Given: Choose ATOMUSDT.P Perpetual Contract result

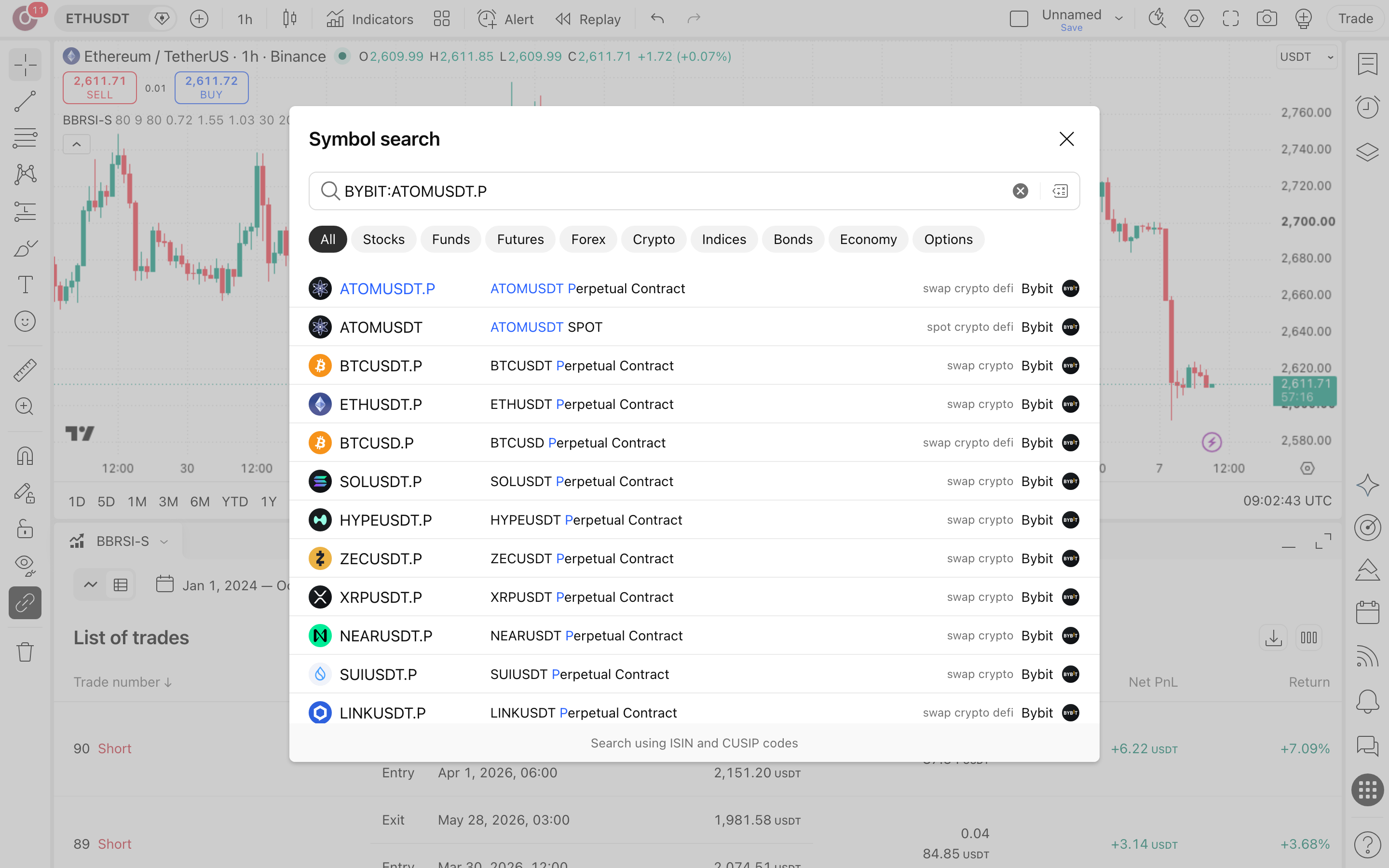Looking at the screenshot, I should point(694,288).
